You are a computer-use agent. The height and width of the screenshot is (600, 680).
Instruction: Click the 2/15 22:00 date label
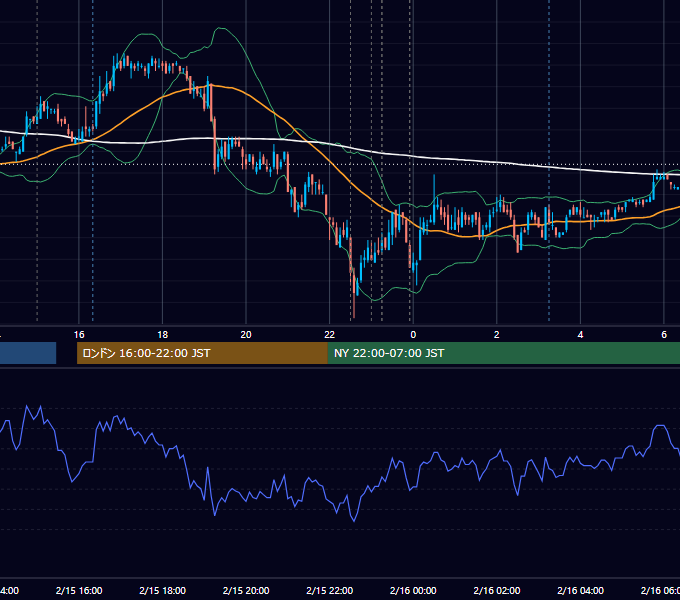tap(330, 590)
